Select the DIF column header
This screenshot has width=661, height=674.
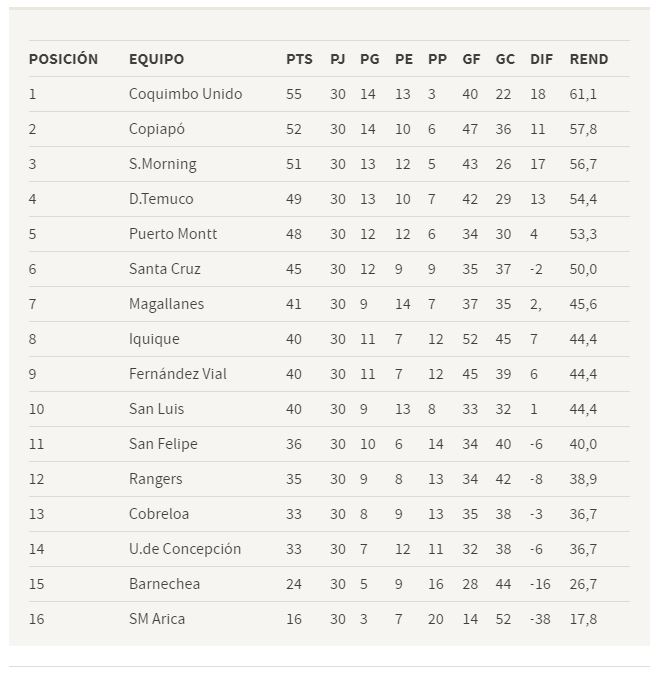point(541,59)
